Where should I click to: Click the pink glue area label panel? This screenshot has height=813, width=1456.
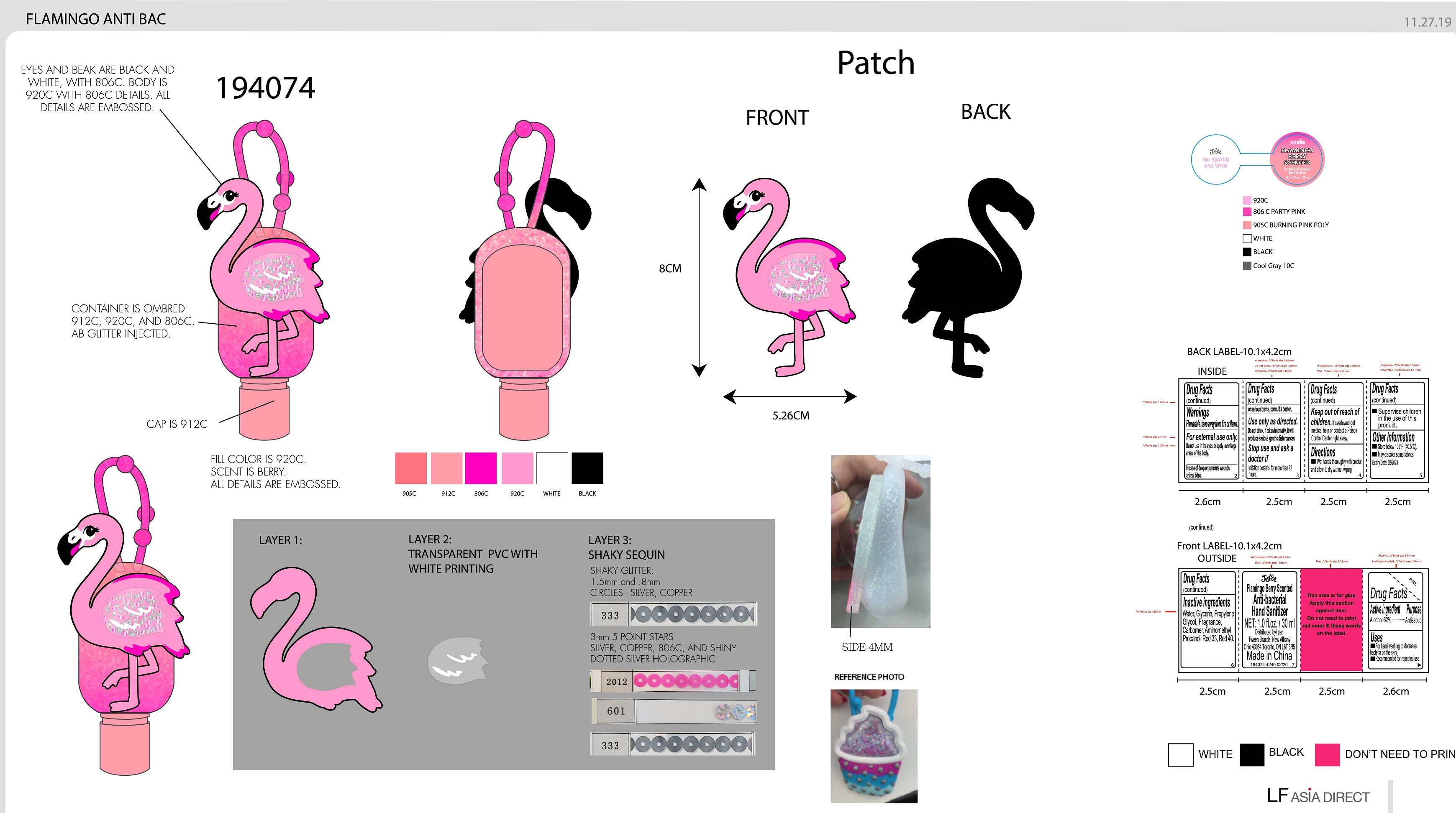[1331, 620]
